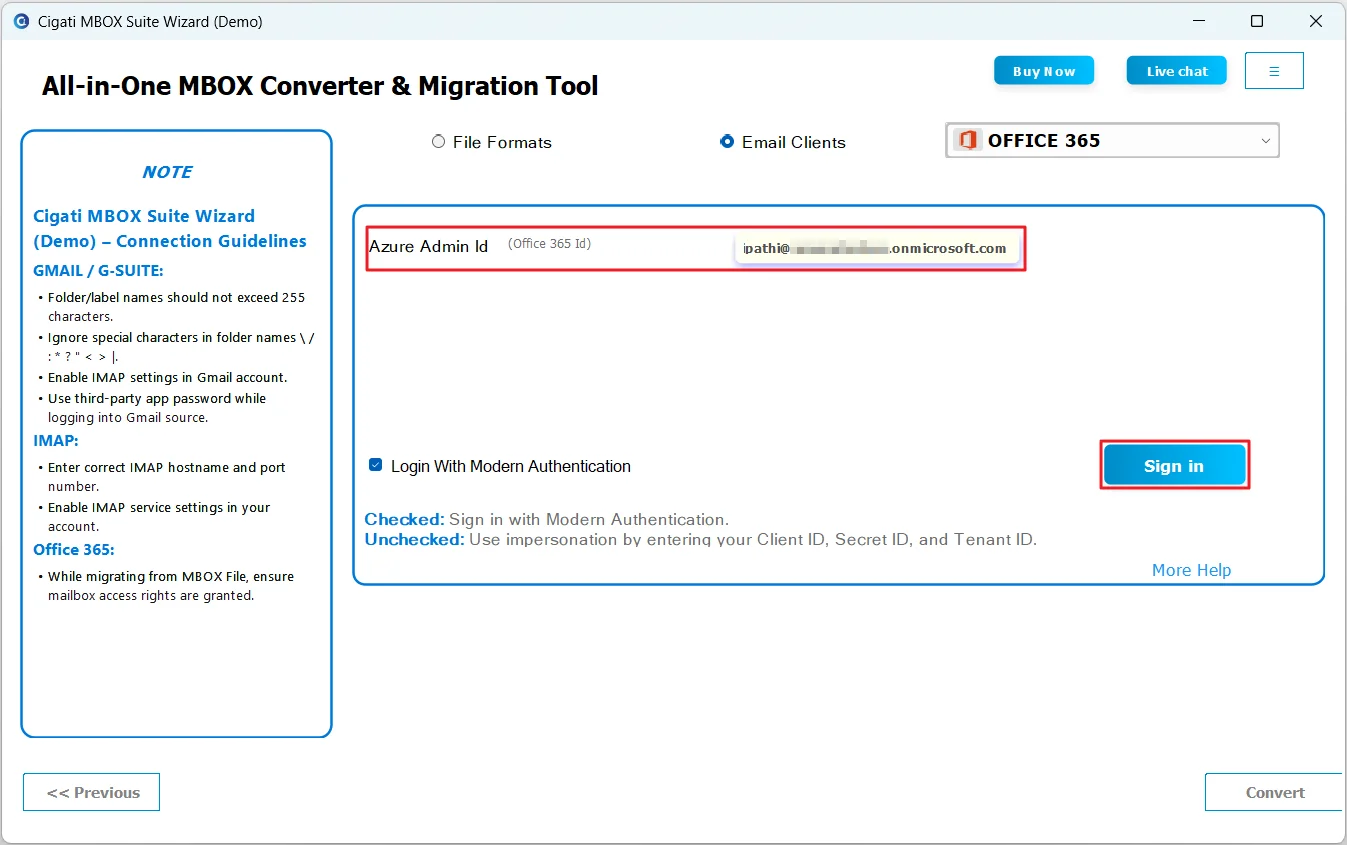This screenshot has height=845, width=1347.
Task: Minimize the MBOX Suite Wizard window
Action: 1199,21
